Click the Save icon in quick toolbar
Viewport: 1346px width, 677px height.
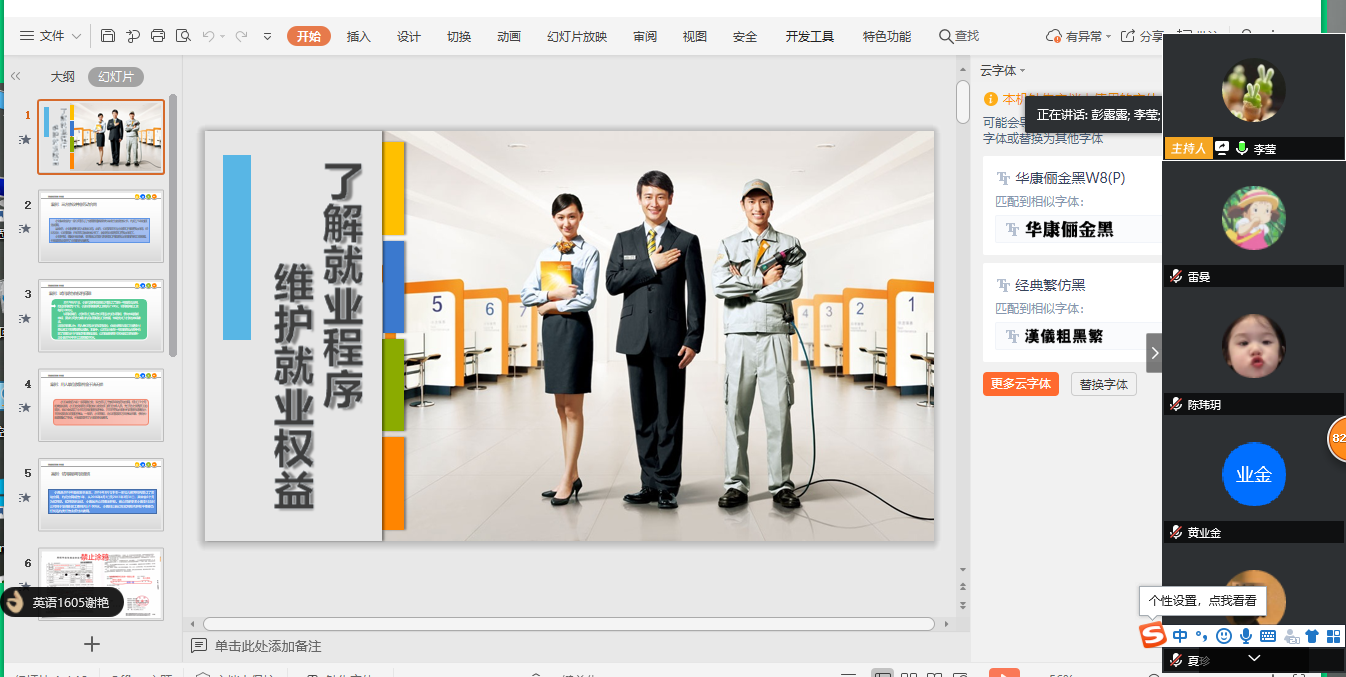click(108, 36)
